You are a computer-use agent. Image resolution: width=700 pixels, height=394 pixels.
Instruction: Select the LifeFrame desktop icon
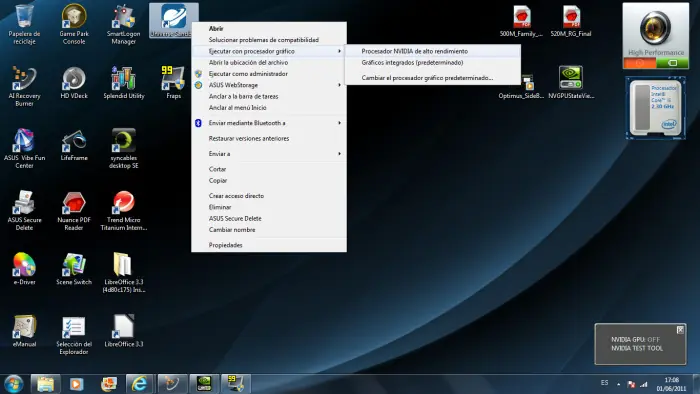74,145
